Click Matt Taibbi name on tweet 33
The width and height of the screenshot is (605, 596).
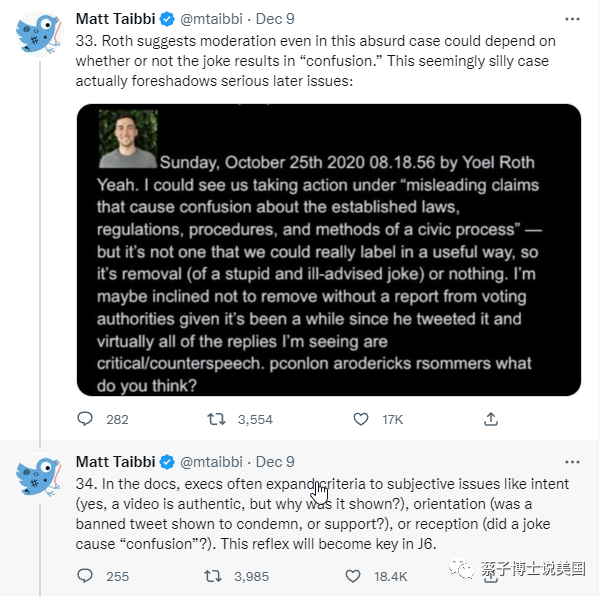tap(115, 19)
